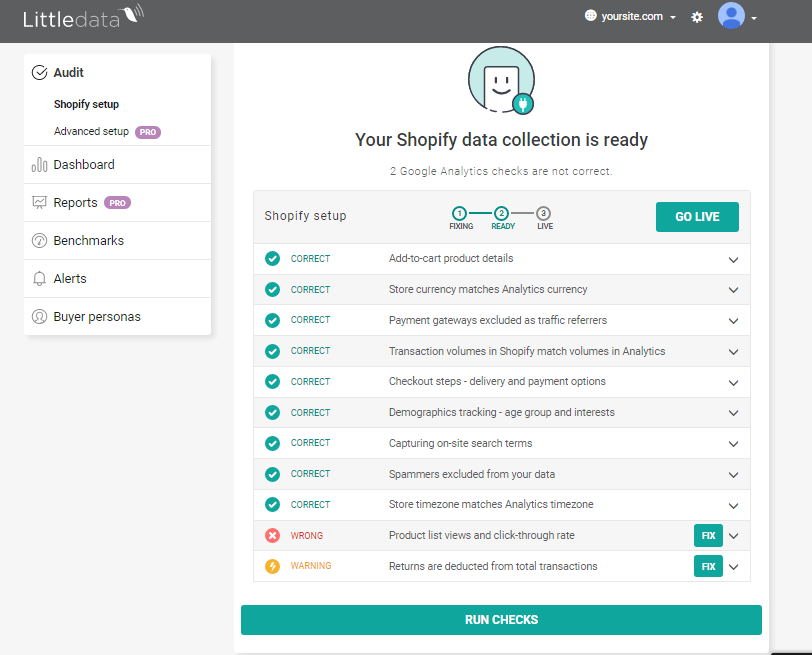Click the RUN CHECKS button
The height and width of the screenshot is (655, 812).
click(501, 620)
